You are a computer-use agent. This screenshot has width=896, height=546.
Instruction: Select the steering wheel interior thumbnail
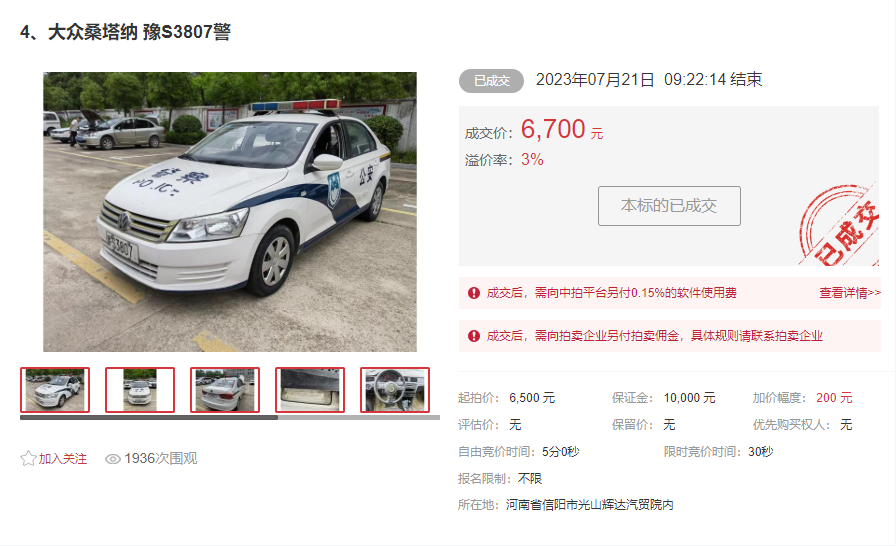[395, 390]
